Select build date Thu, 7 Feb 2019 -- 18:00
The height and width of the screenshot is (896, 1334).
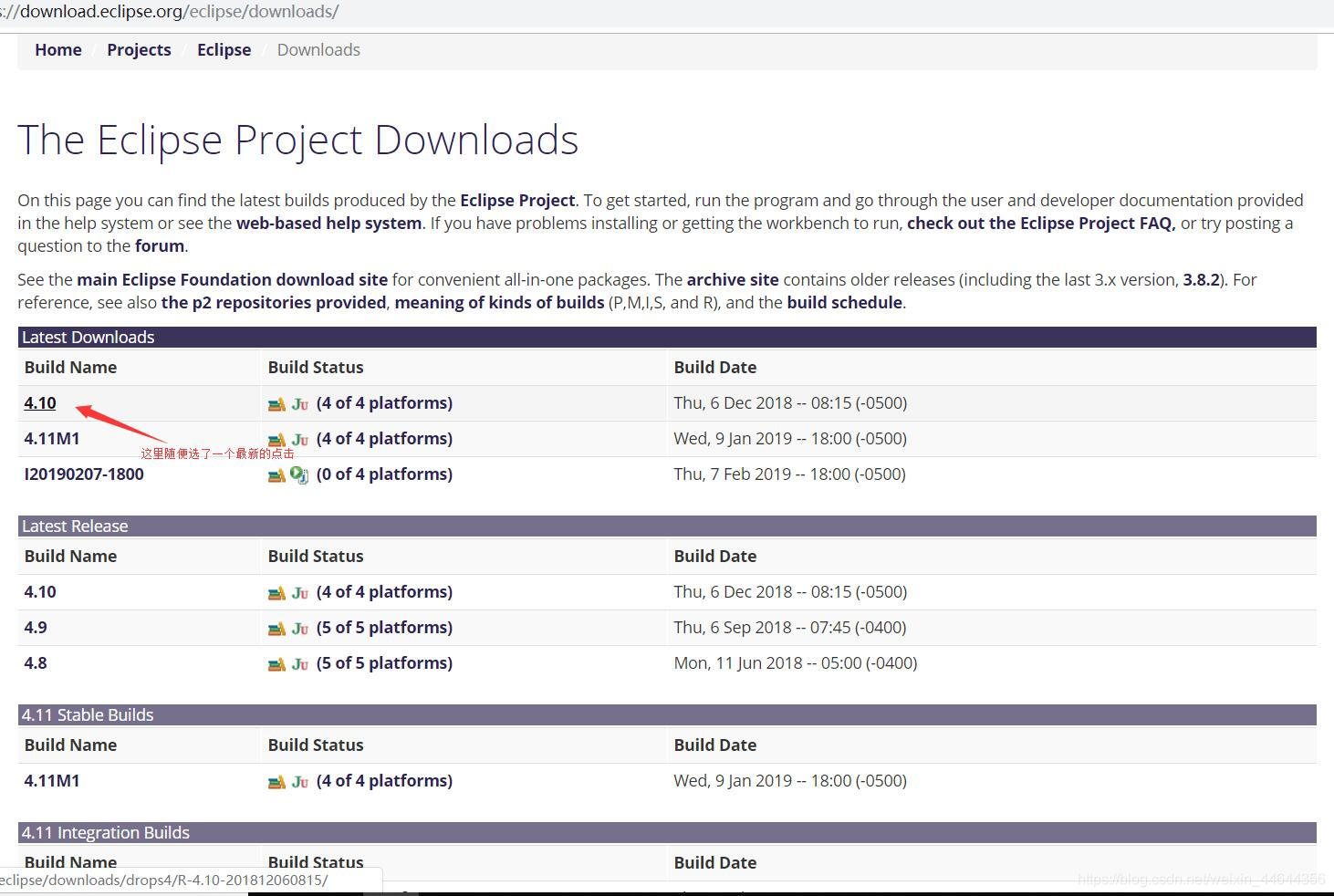pyautogui.click(x=789, y=474)
